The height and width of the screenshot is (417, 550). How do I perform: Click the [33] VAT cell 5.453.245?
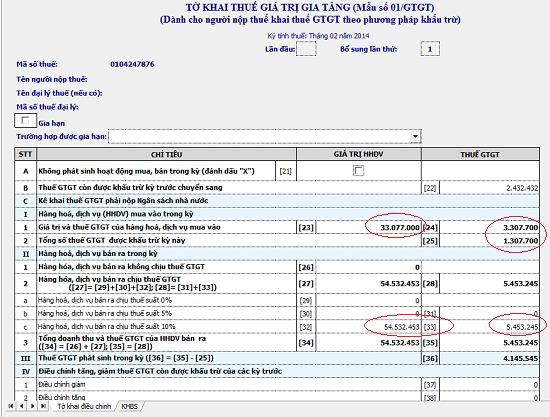(489, 327)
